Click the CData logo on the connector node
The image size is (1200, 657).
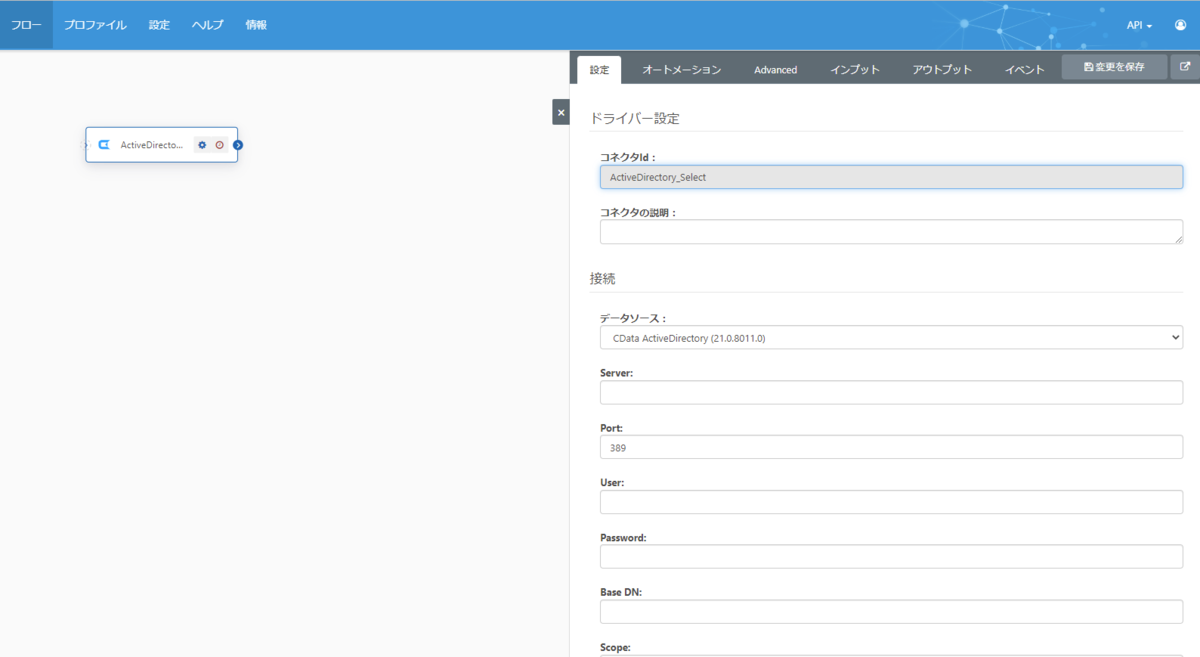click(x=104, y=145)
